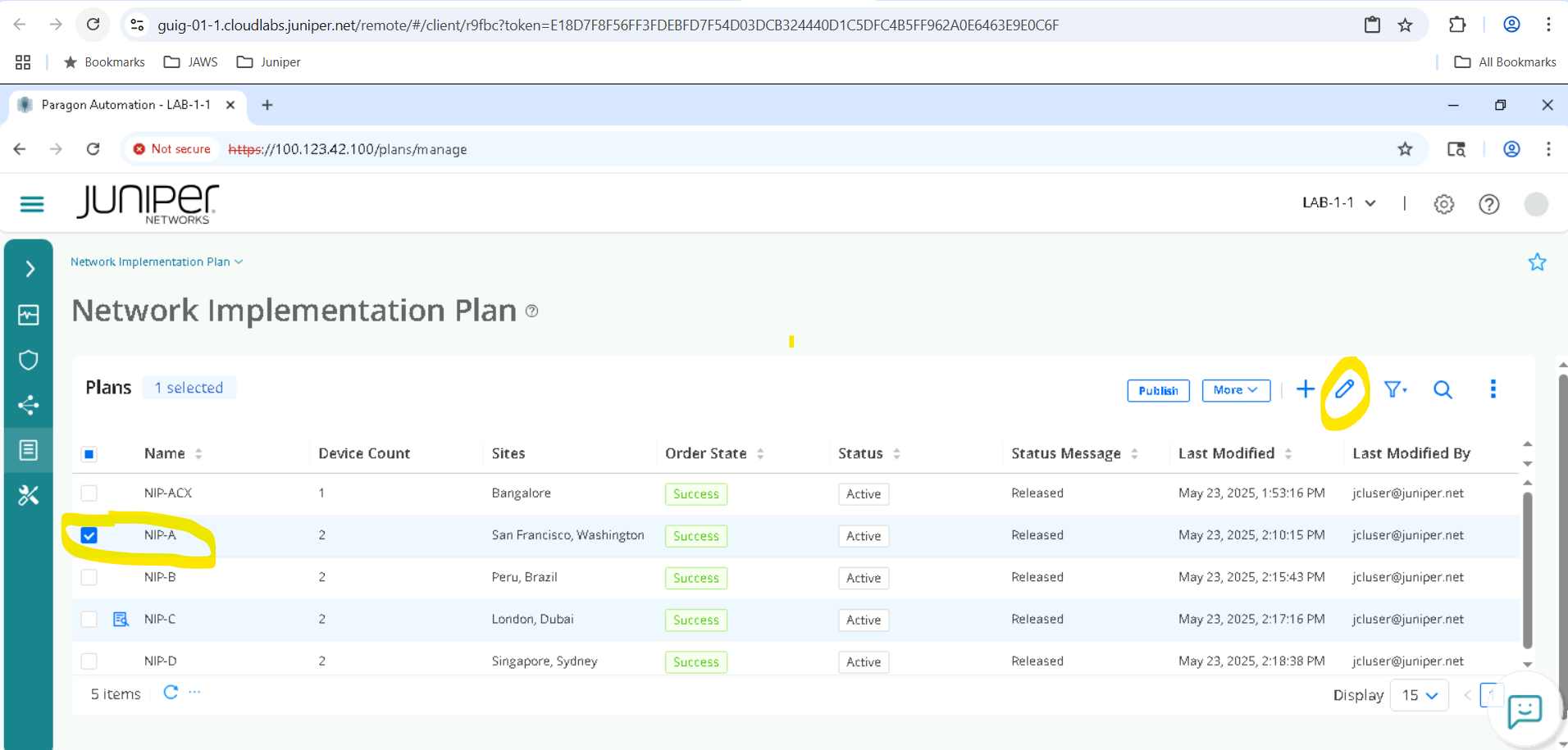Select the Paragon Automation - LAB-1-1 tab
The width and height of the screenshot is (1568, 750).
[125, 105]
